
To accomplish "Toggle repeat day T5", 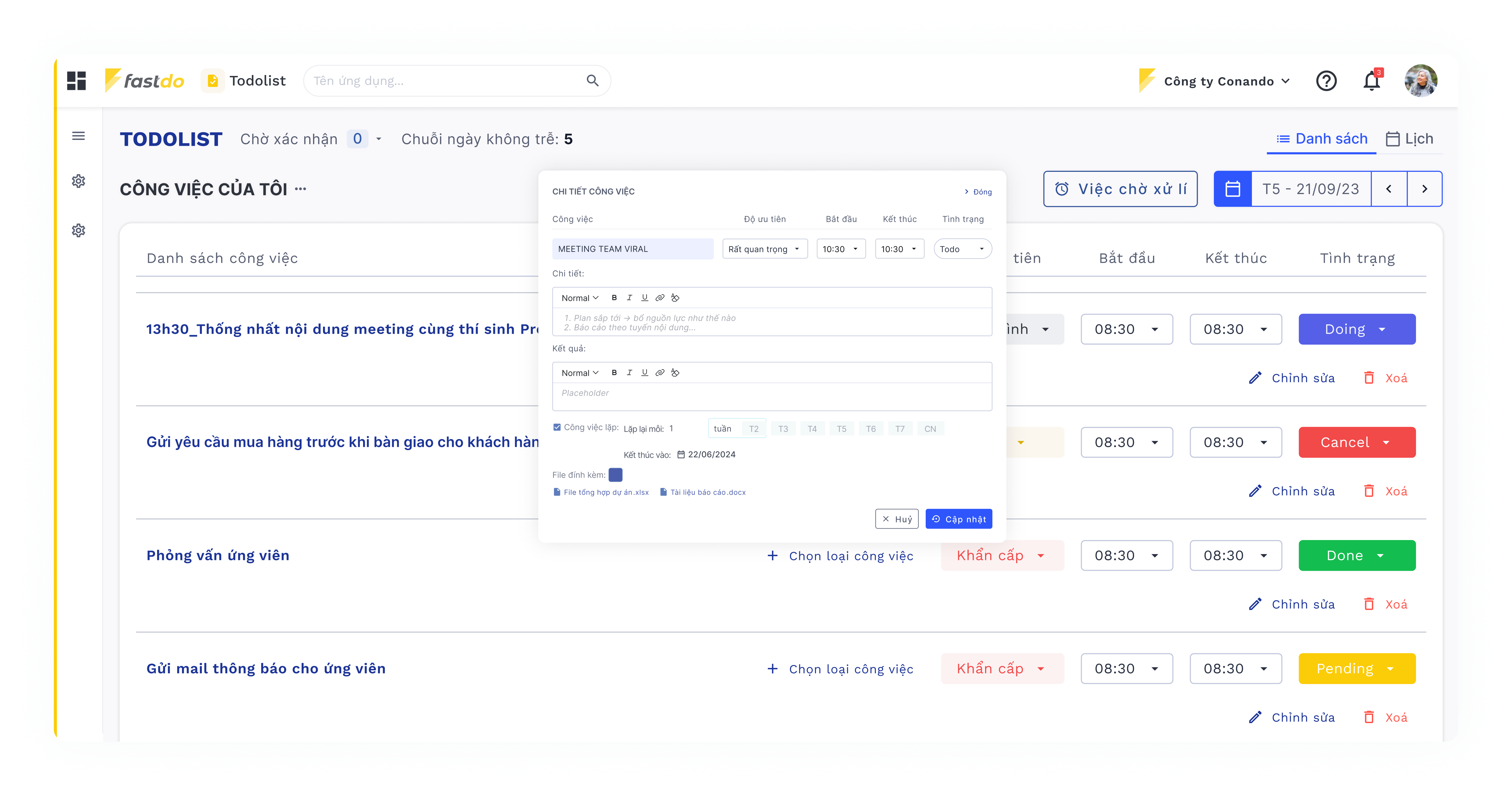I will pyautogui.click(x=841, y=429).
